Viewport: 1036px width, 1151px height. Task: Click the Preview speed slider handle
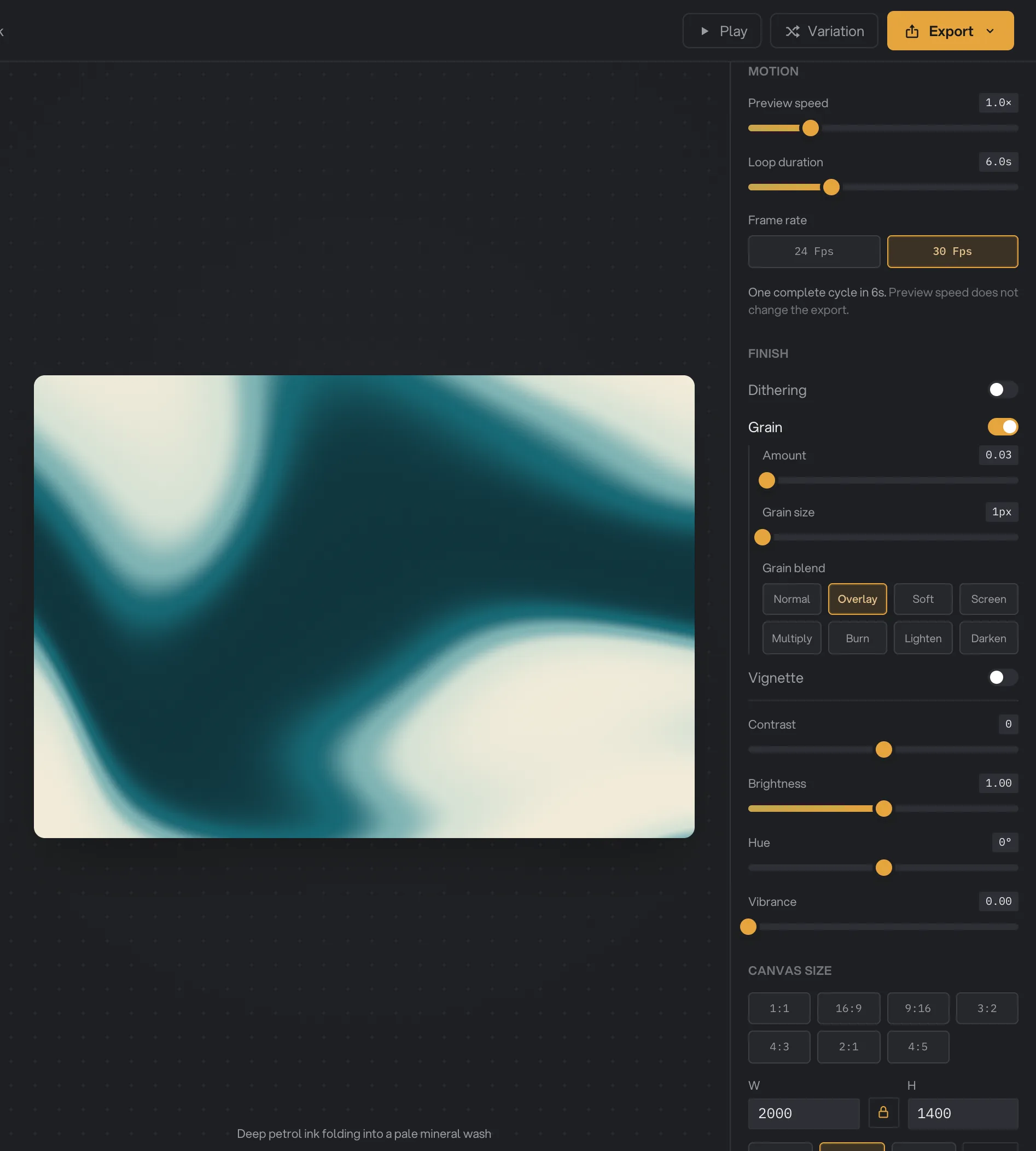[811, 128]
